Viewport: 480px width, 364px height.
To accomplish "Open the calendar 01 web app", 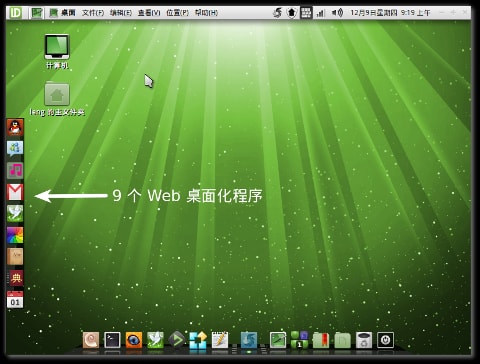I will [15, 299].
